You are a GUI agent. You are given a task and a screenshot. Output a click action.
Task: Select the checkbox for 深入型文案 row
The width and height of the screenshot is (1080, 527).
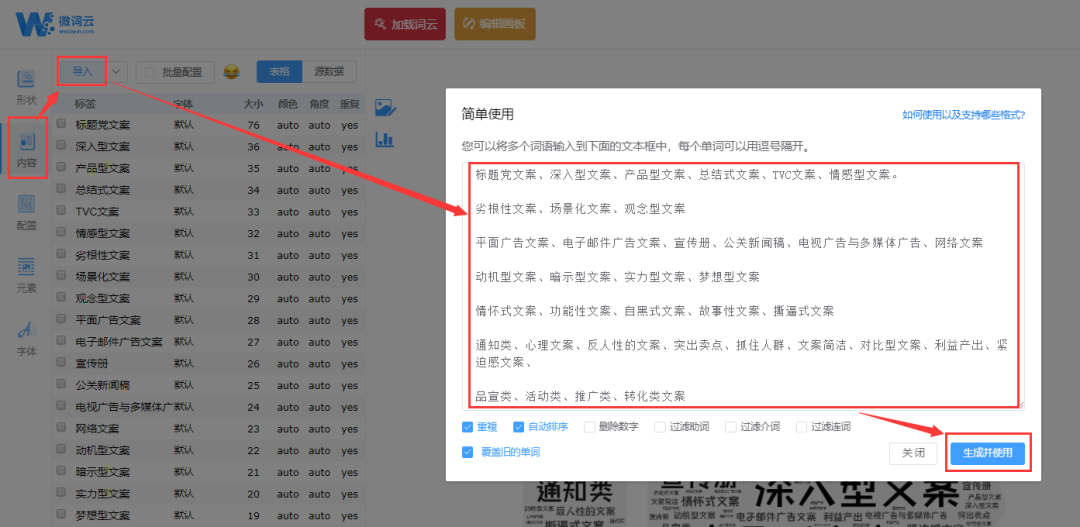pyautogui.click(x=61, y=146)
